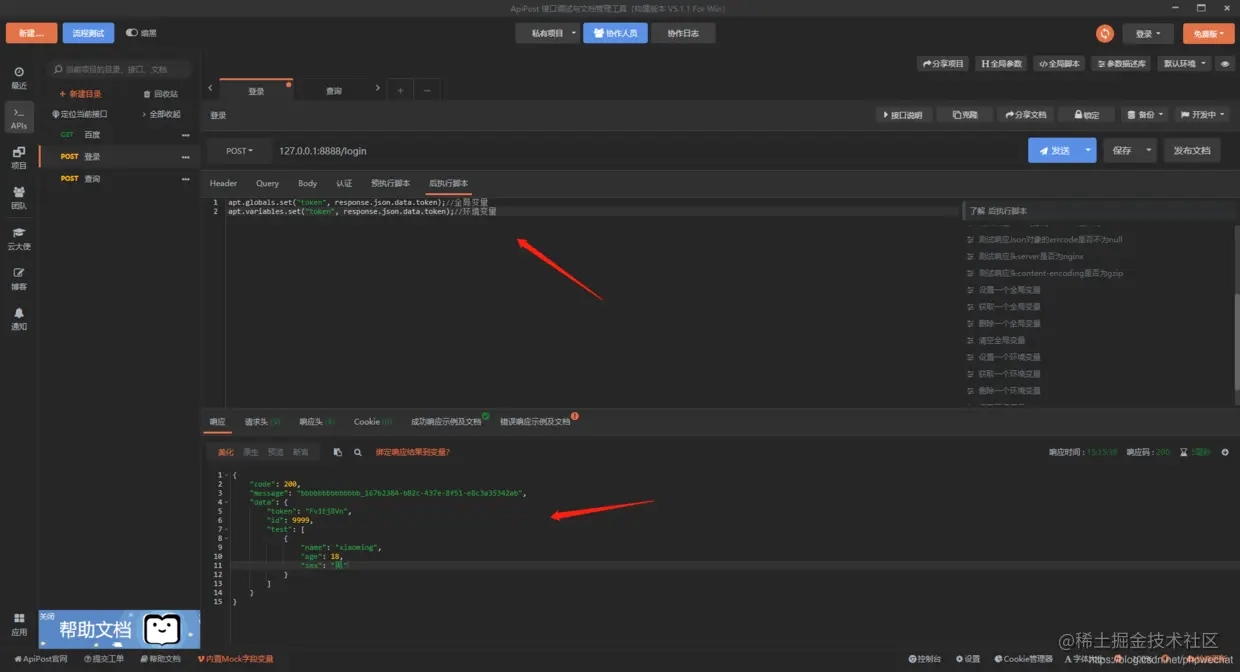The width and height of the screenshot is (1240, 672).
Task: Copy the response with the copy icon
Action: (x=337, y=452)
